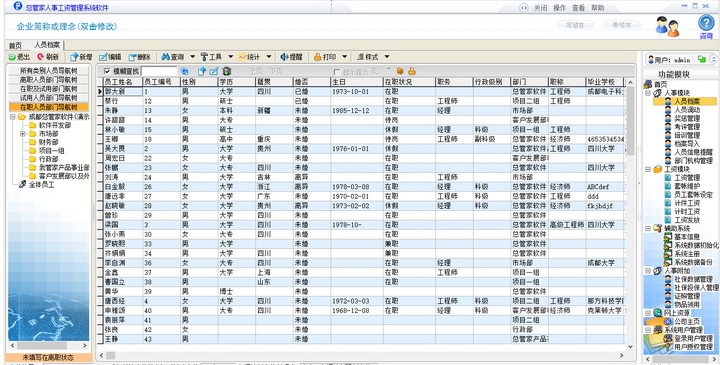Click the 咨询 help question-mark icon
The height and width of the screenshot is (365, 720).
tap(706, 23)
